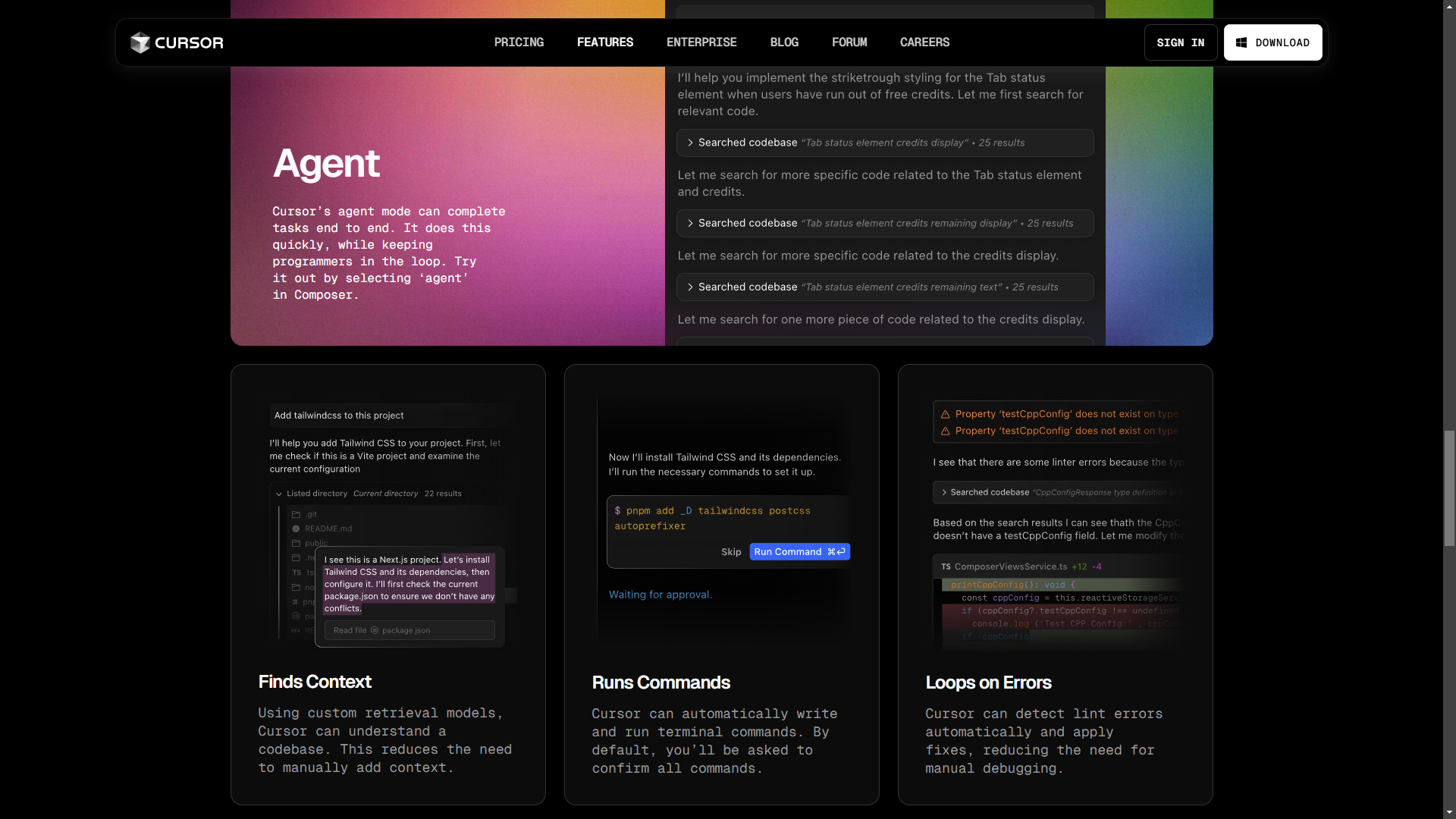
Task: Click the folder icon next to public
Action: pyautogui.click(x=297, y=543)
